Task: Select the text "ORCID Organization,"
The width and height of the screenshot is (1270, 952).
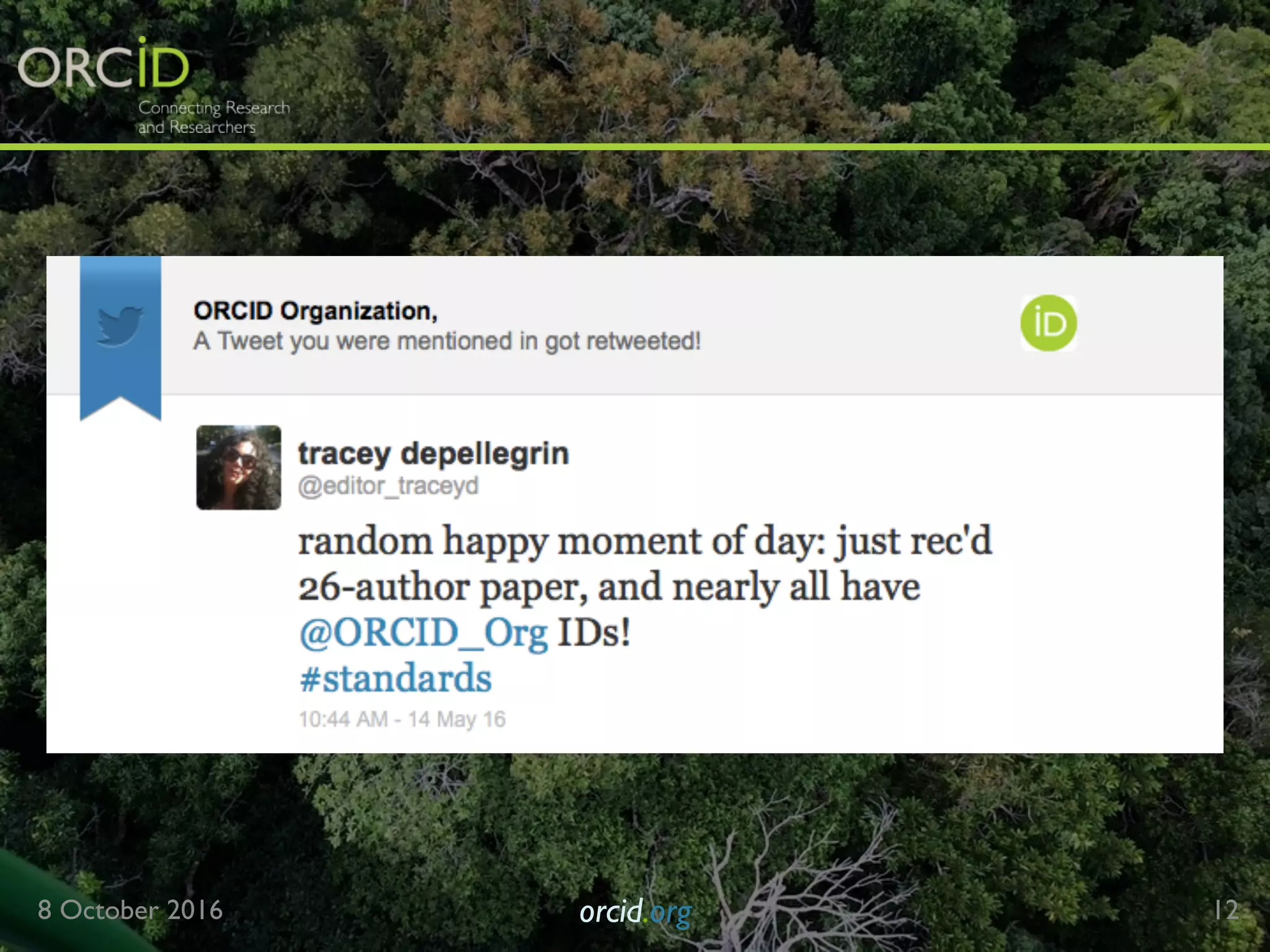Action: click(x=316, y=311)
